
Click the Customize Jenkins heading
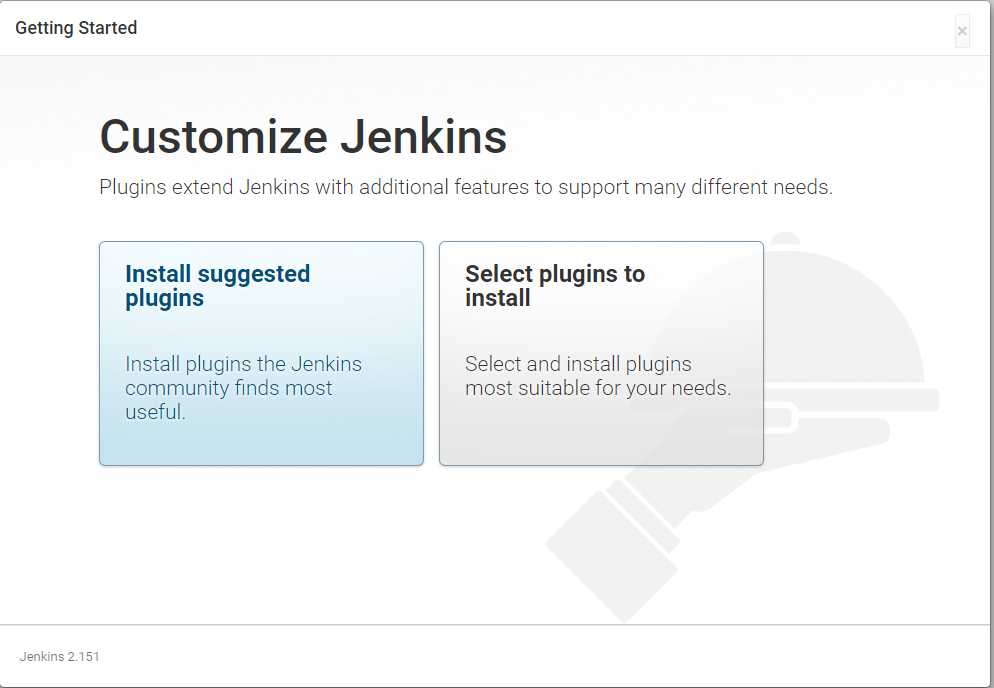(303, 136)
